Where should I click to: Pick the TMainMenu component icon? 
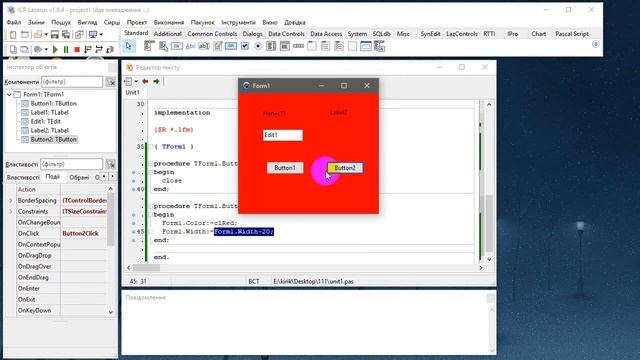coord(149,47)
